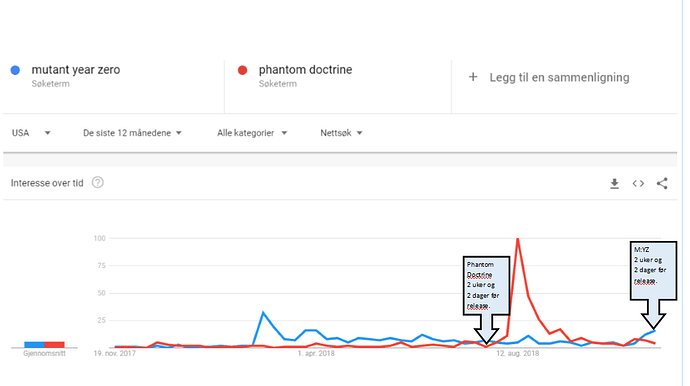Open the embed code icon
690x386 pixels.
[x=638, y=184]
